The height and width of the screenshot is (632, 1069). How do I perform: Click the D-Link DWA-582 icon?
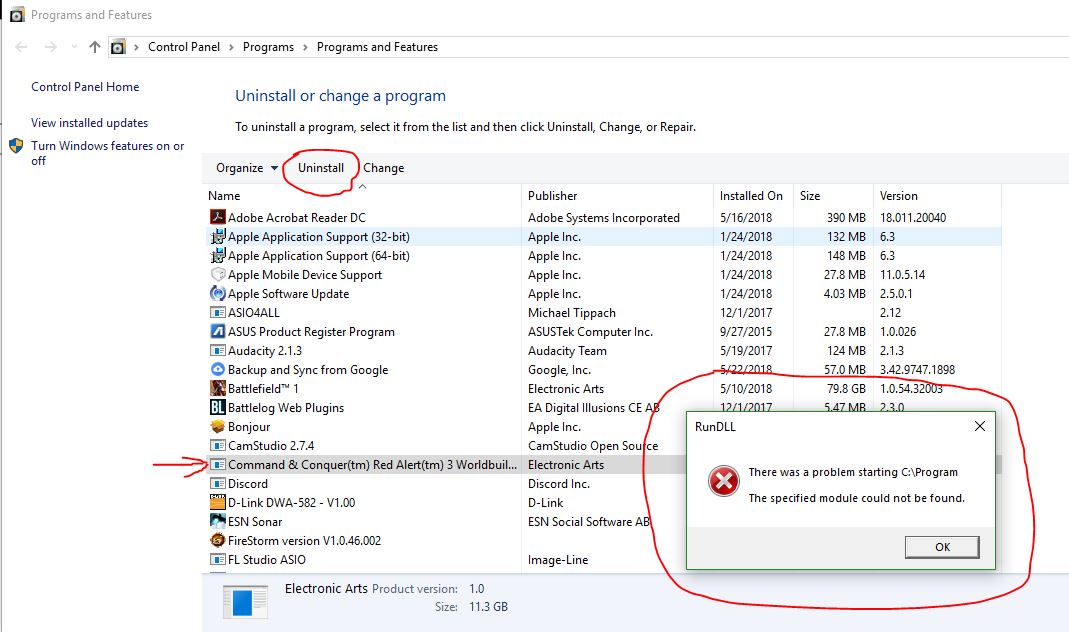tap(217, 502)
